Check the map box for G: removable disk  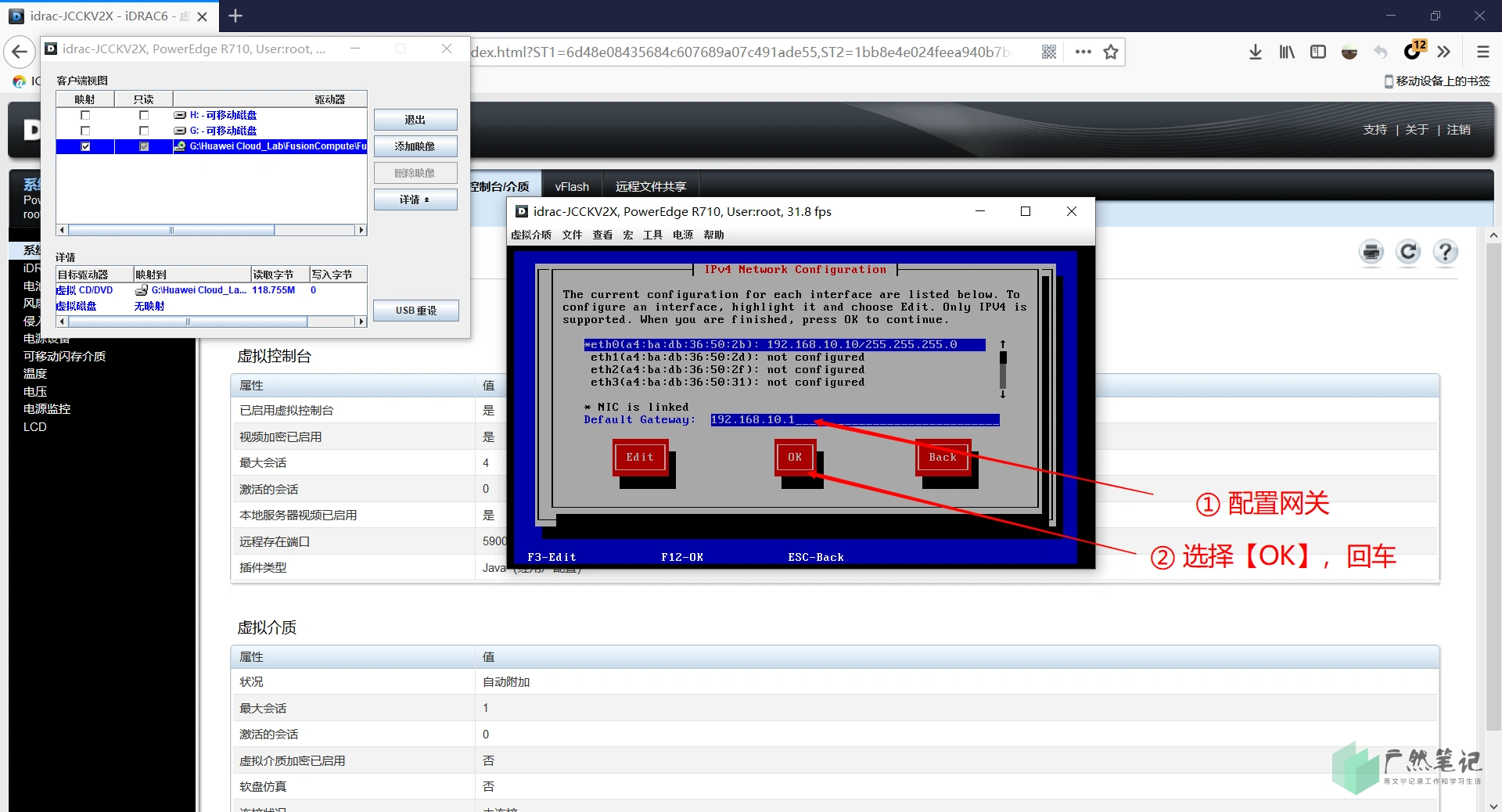pyautogui.click(x=85, y=131)
